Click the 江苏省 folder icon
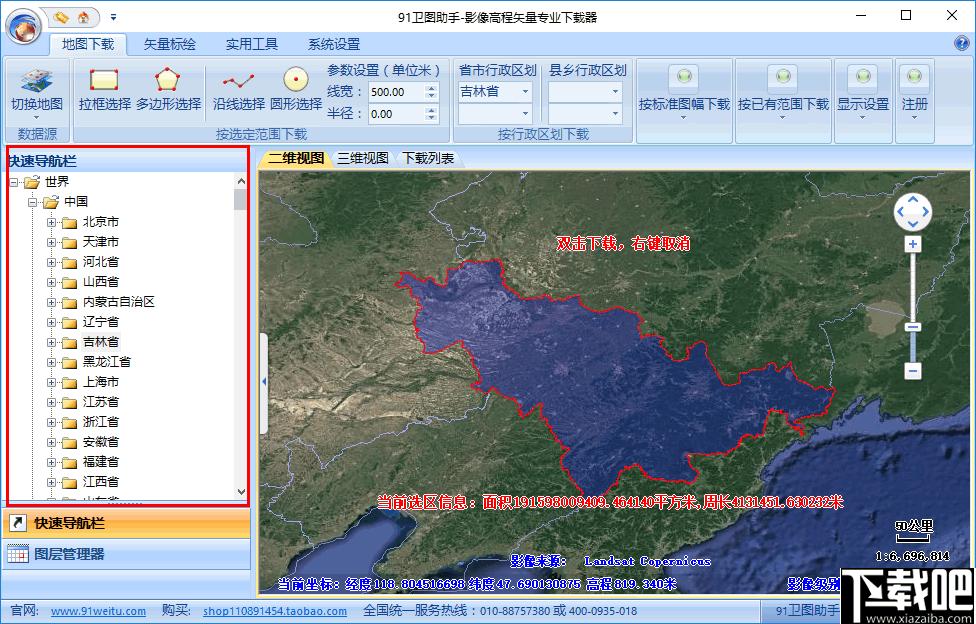 [x=69, y=402]
